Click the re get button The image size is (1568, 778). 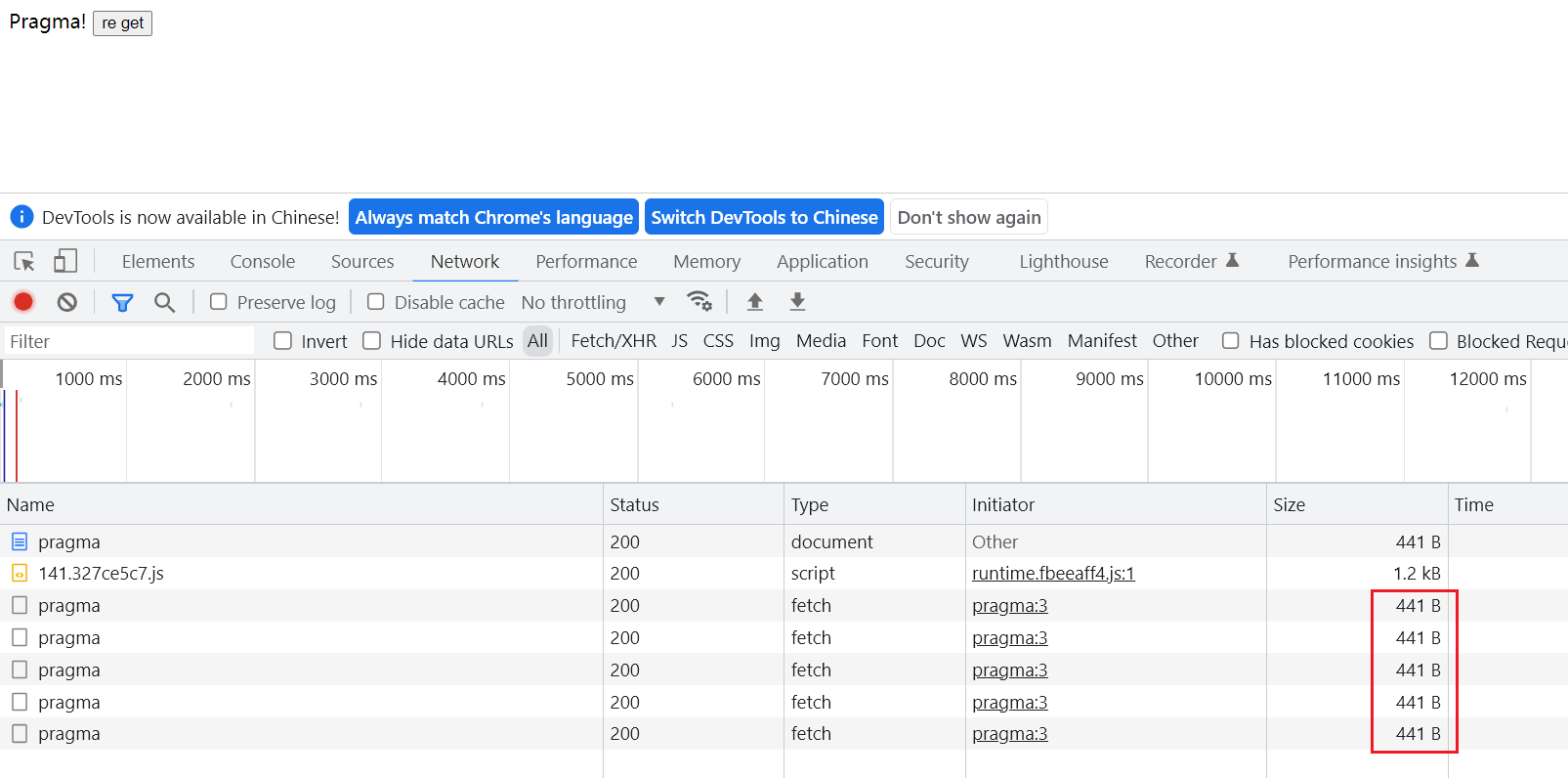[x=123, y=22]
